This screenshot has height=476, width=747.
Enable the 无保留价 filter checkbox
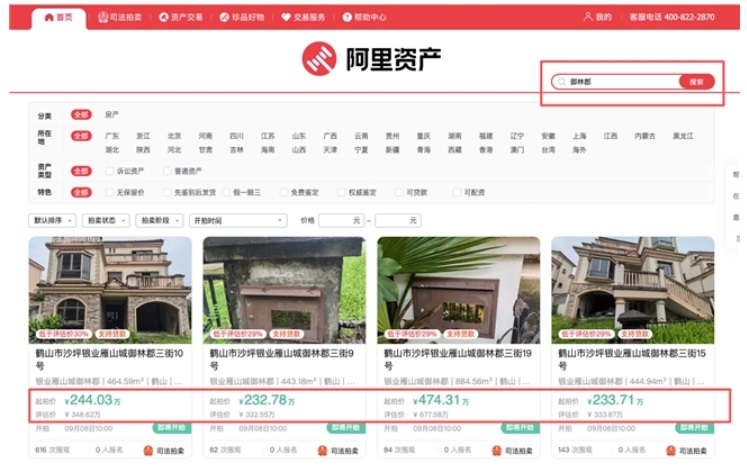coord(110,192)
